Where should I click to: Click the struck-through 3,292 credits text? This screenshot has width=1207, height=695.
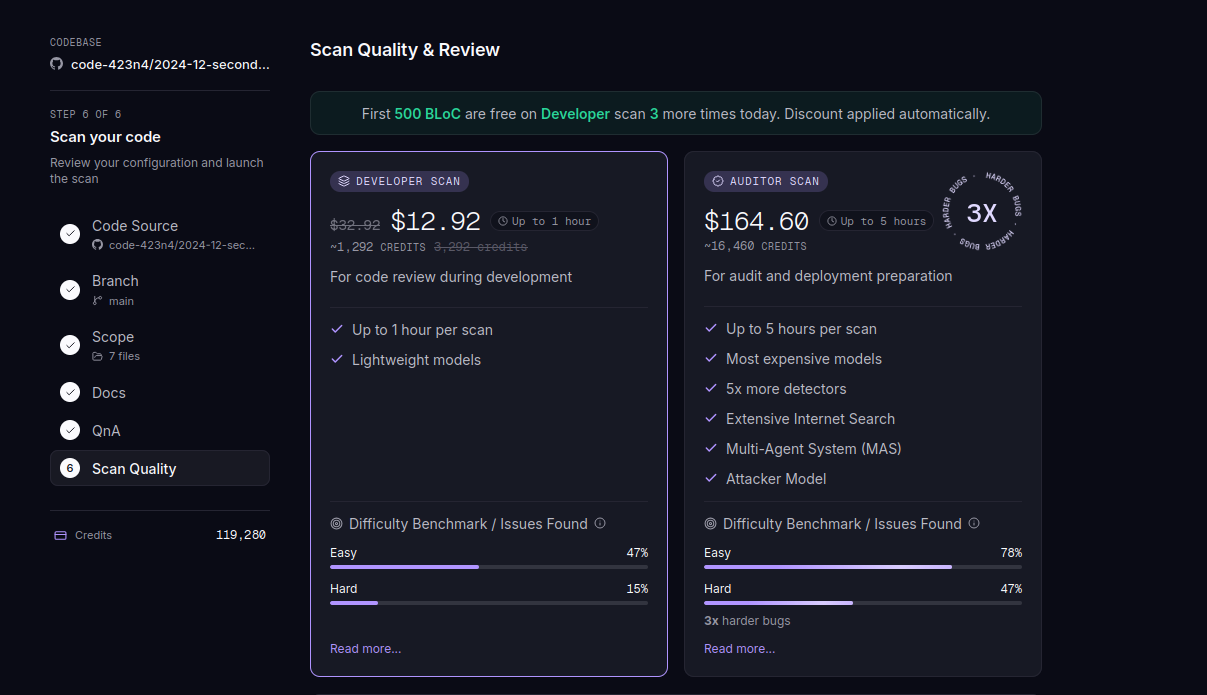[x=481, y=247]
